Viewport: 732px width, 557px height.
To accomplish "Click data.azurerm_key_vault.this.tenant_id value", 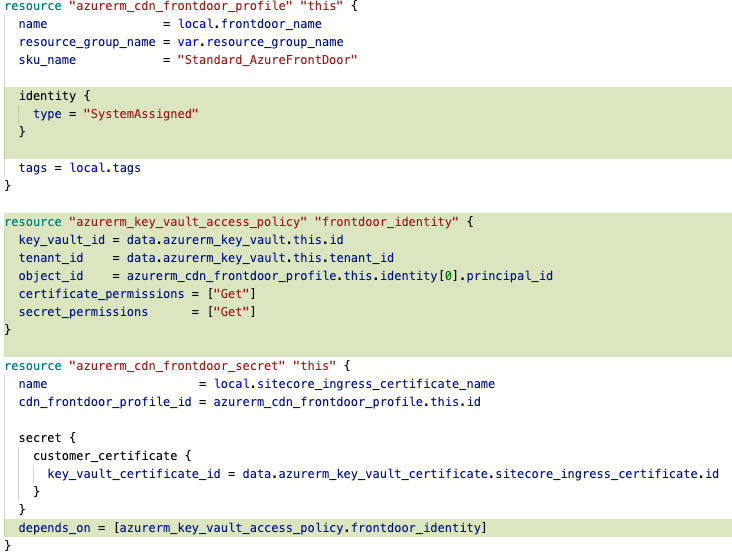I will (x=260, y=258).
